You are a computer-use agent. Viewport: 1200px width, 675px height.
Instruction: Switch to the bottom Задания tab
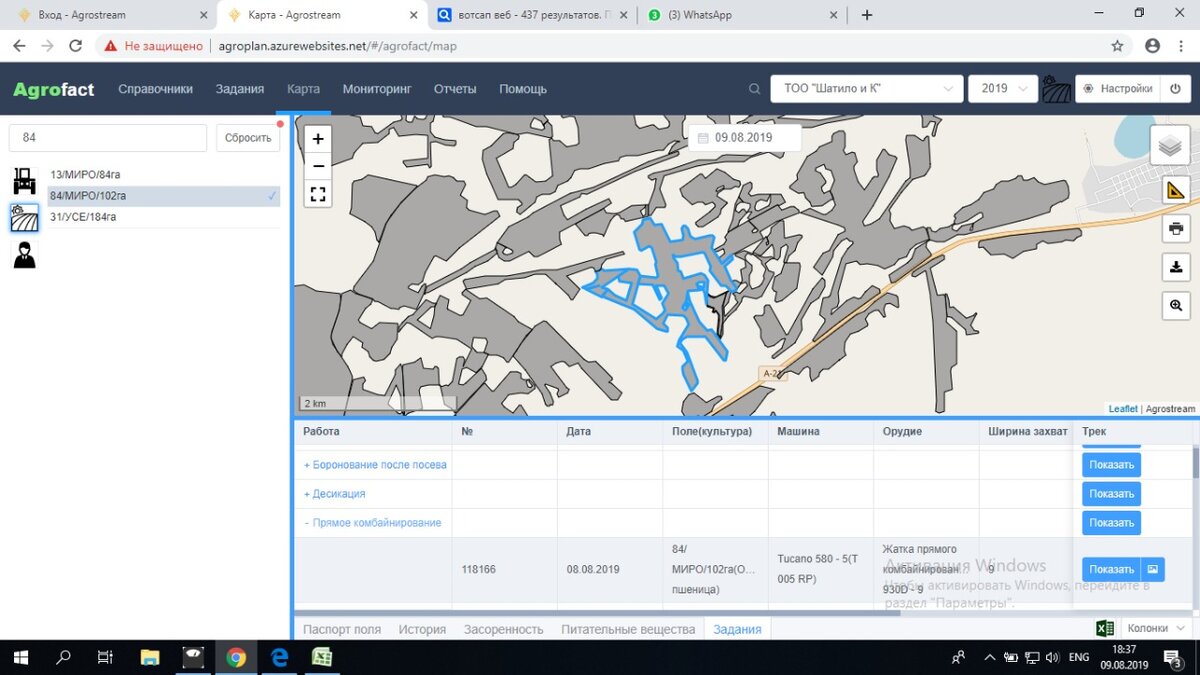pyautogui.click(x=737, y=629)
